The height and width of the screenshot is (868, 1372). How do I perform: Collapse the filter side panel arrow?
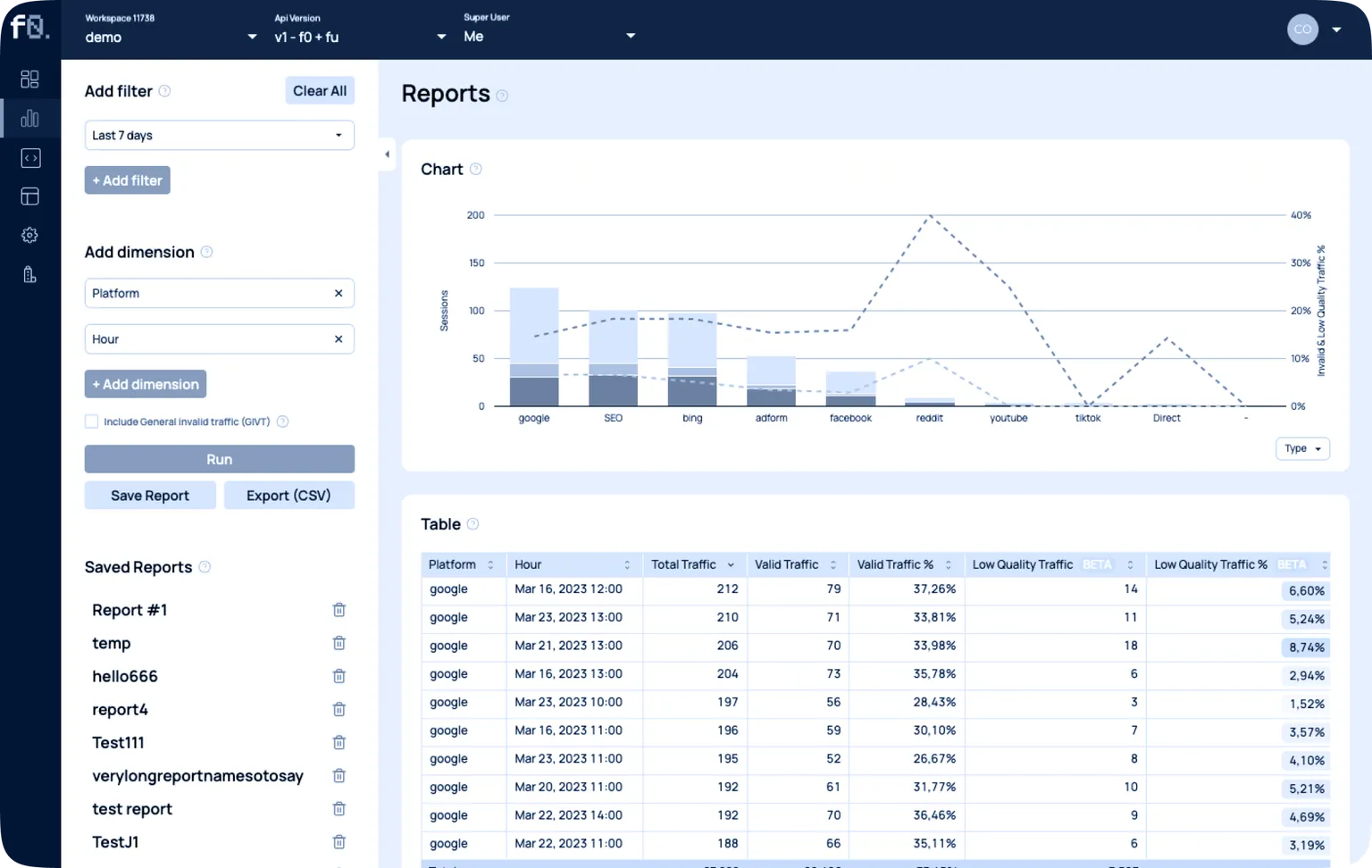coord(387,154)
